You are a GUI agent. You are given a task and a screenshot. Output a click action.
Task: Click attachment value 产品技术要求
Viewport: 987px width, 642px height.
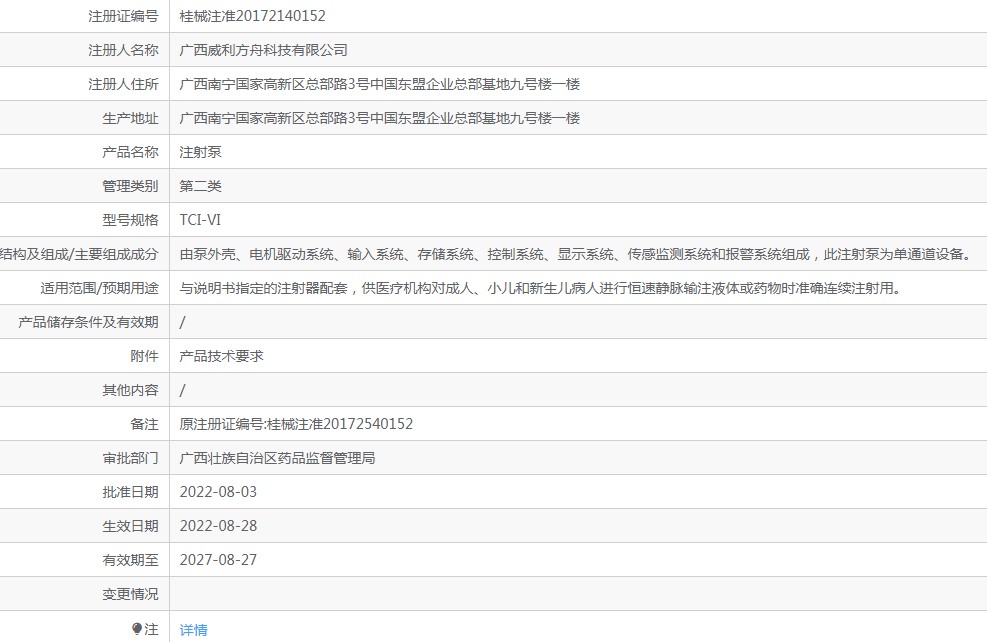221,356
